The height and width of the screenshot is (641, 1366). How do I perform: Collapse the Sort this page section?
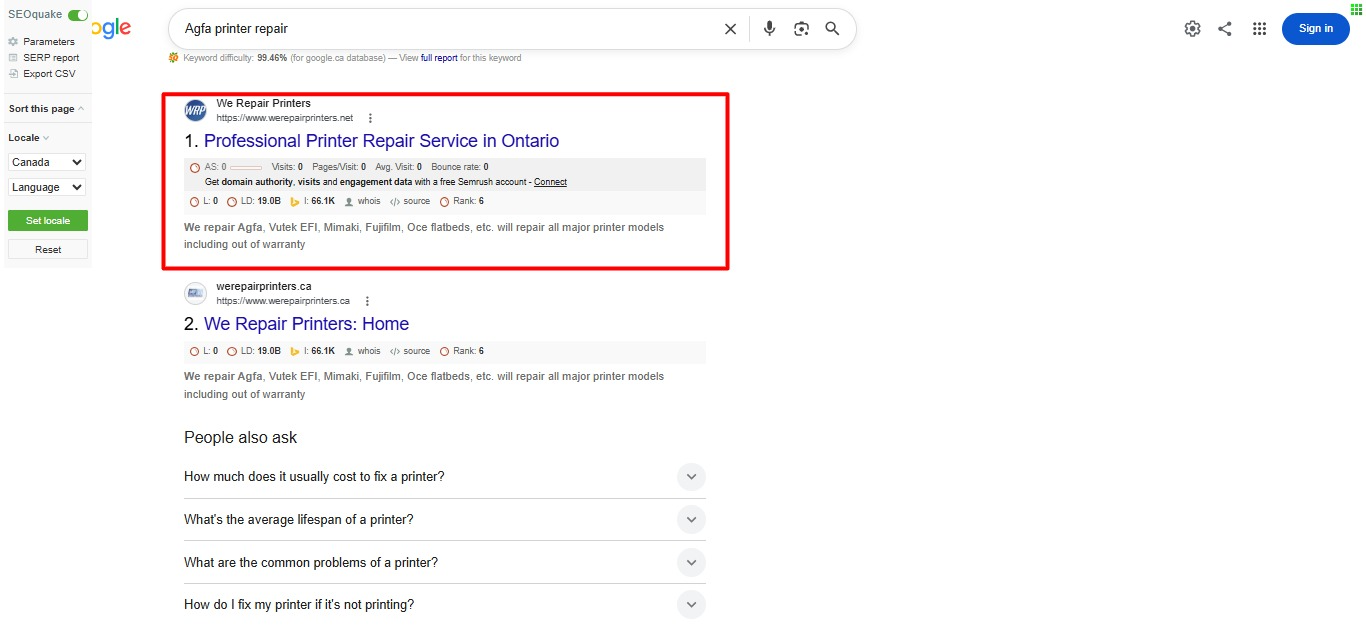click(81, 109)
